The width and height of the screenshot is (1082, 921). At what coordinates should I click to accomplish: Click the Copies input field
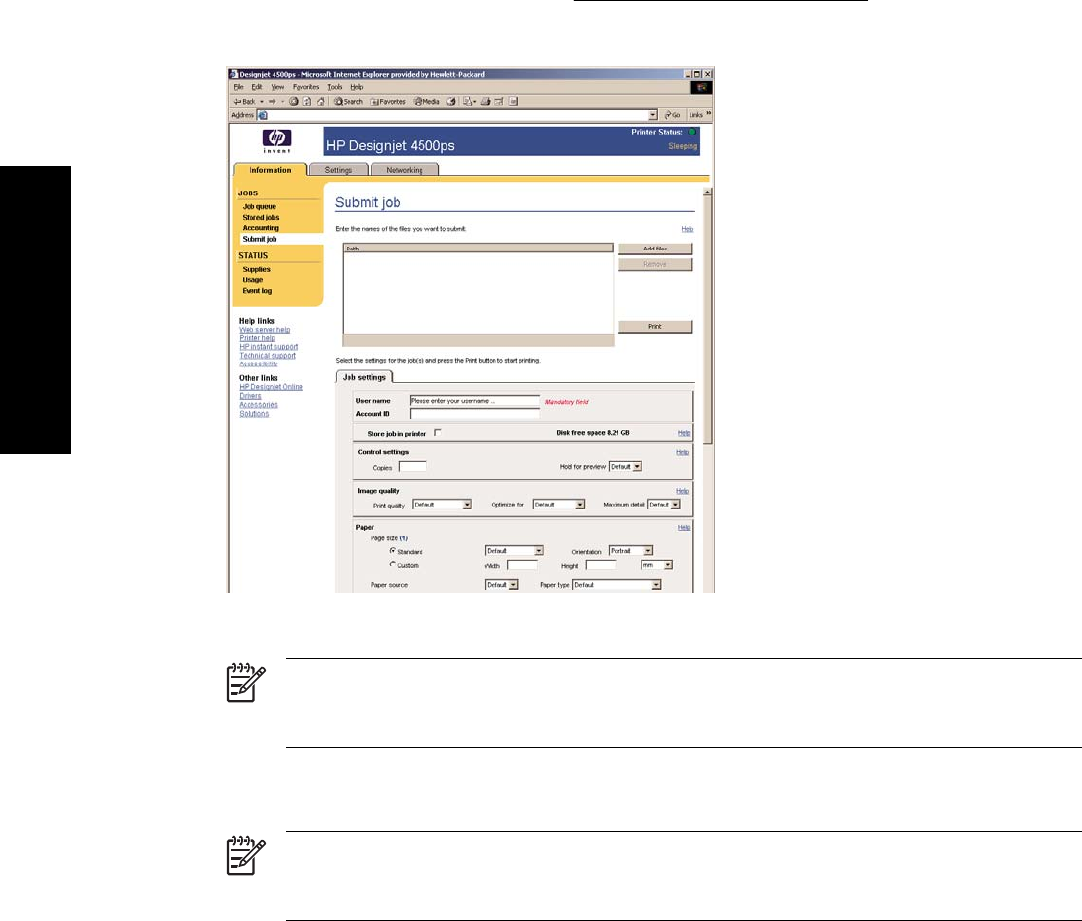pos(413,466)
